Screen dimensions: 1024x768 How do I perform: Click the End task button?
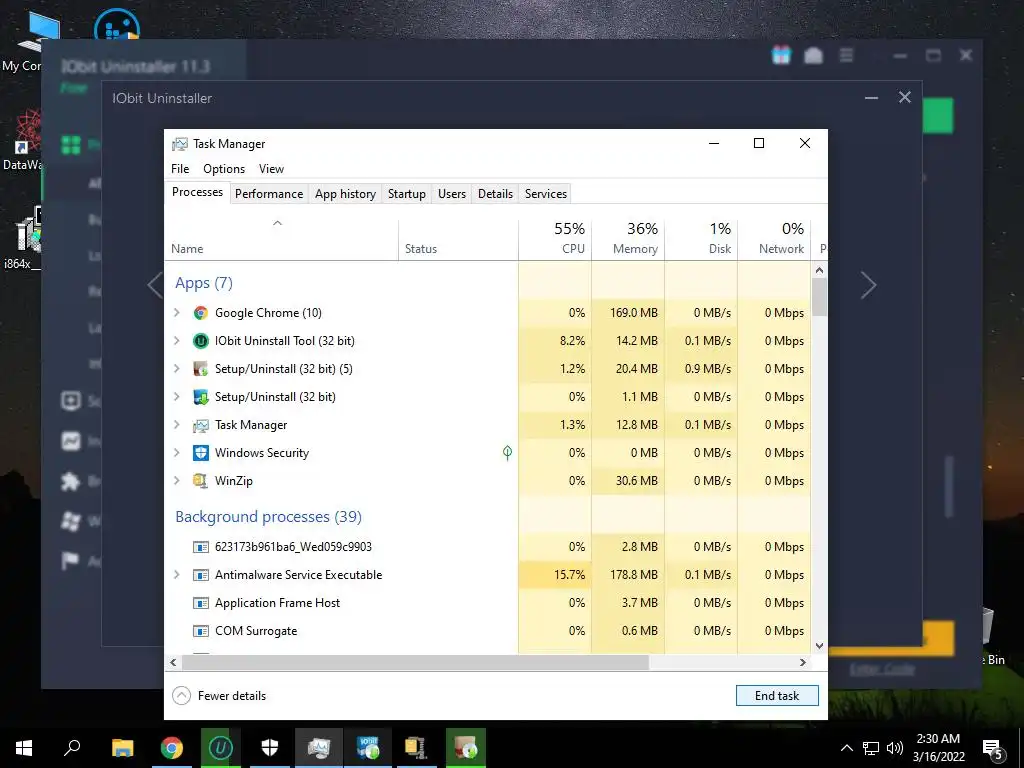777,696
